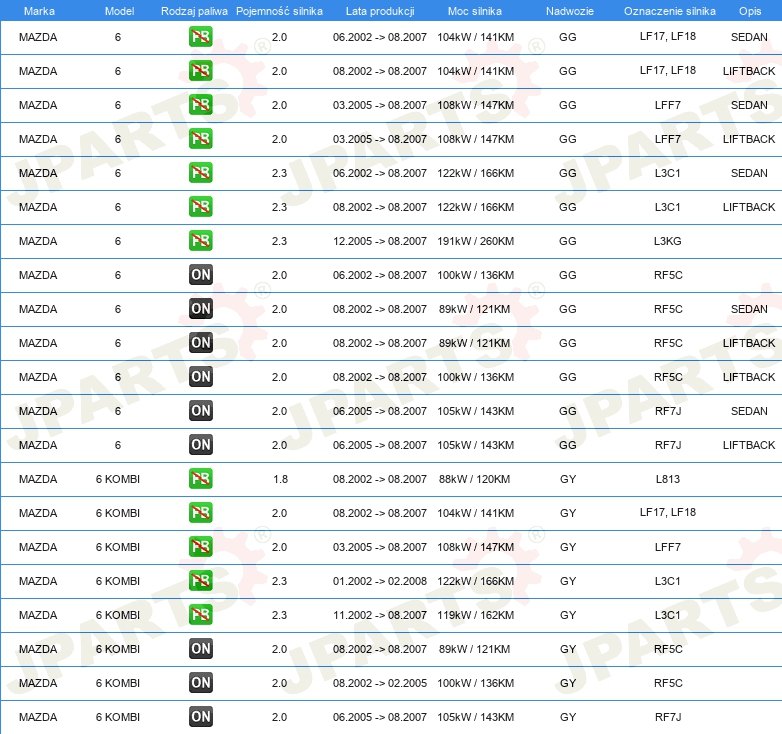
Task: Click the Pojemność silnika column header
Action: point(279,11)
